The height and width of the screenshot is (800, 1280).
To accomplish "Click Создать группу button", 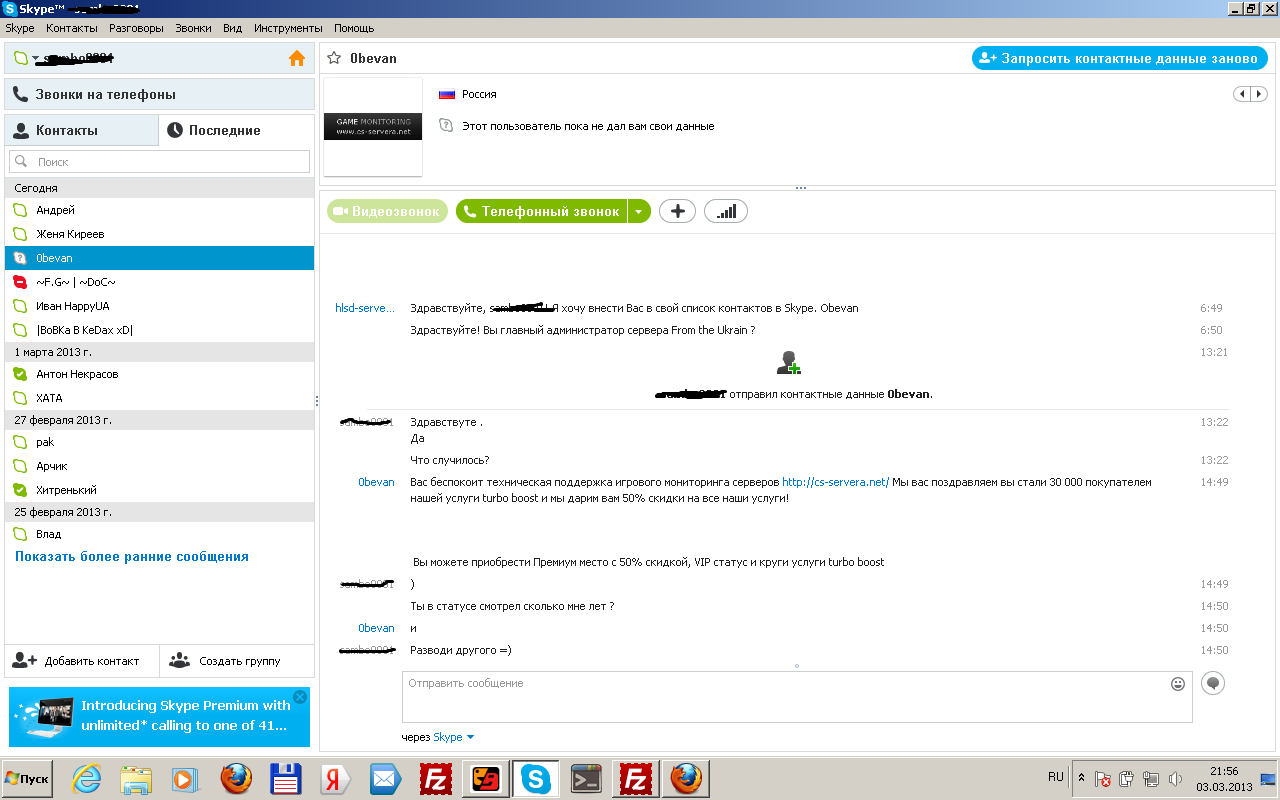I will [237, 660].
